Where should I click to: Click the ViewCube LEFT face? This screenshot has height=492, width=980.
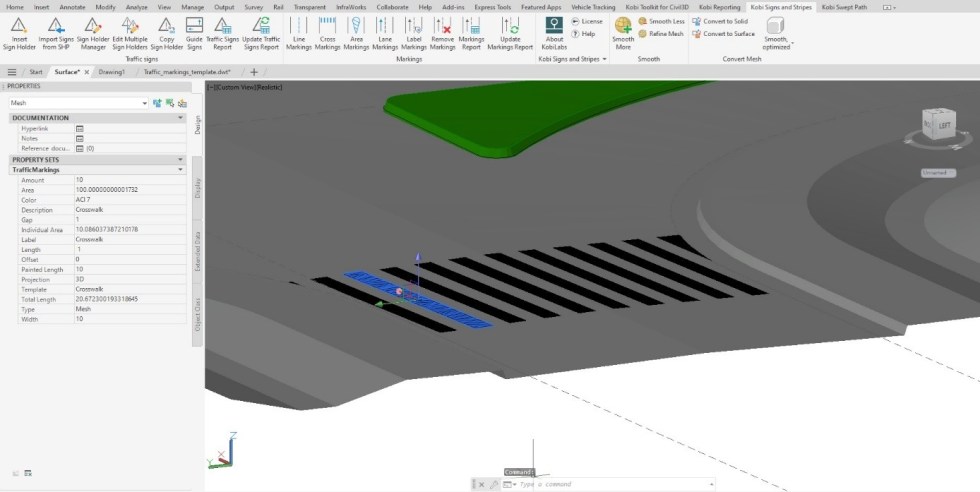(944, 126)
